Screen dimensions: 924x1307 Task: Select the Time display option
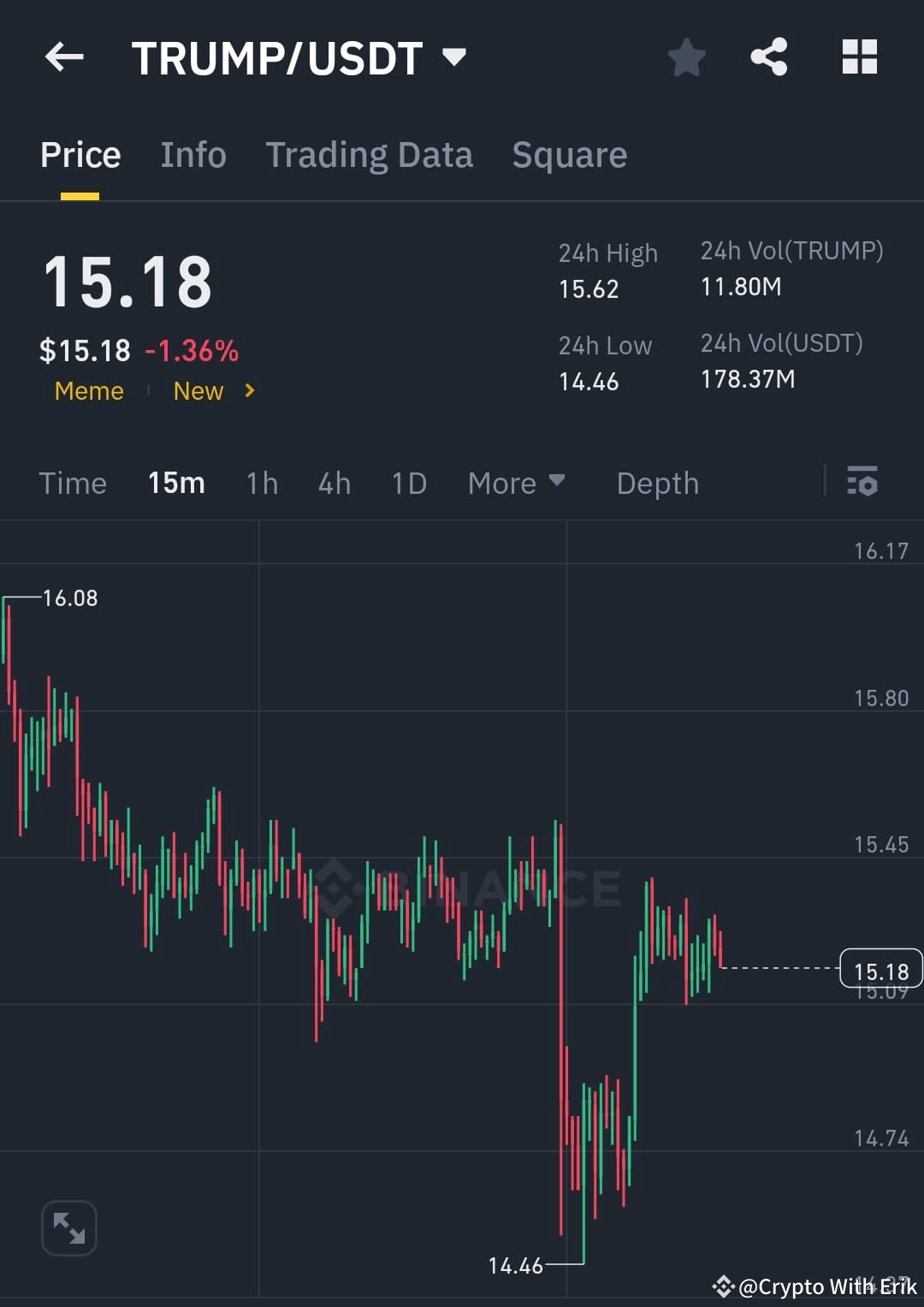click(x=73, y=483)
